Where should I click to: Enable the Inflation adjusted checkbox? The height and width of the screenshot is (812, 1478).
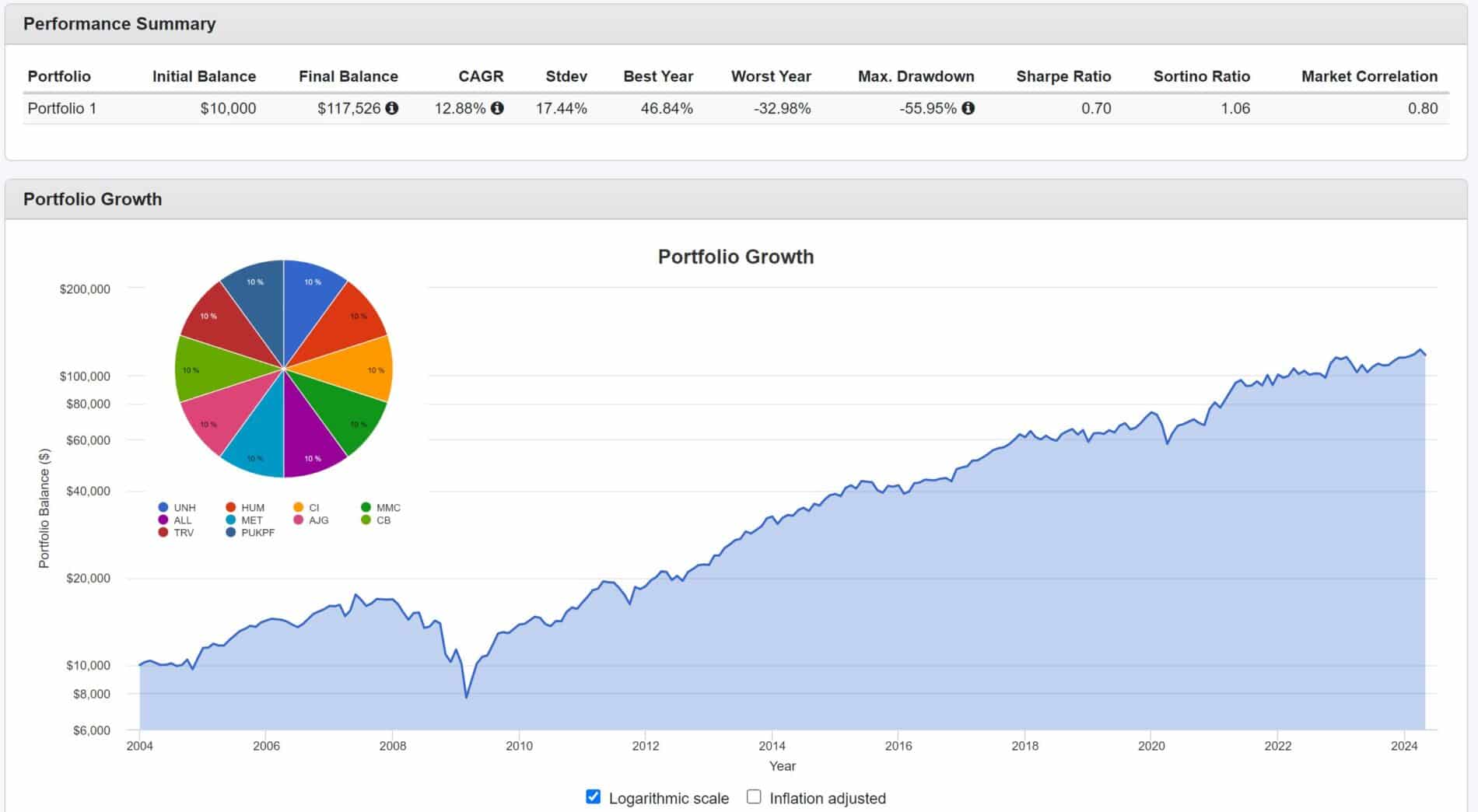754,796
